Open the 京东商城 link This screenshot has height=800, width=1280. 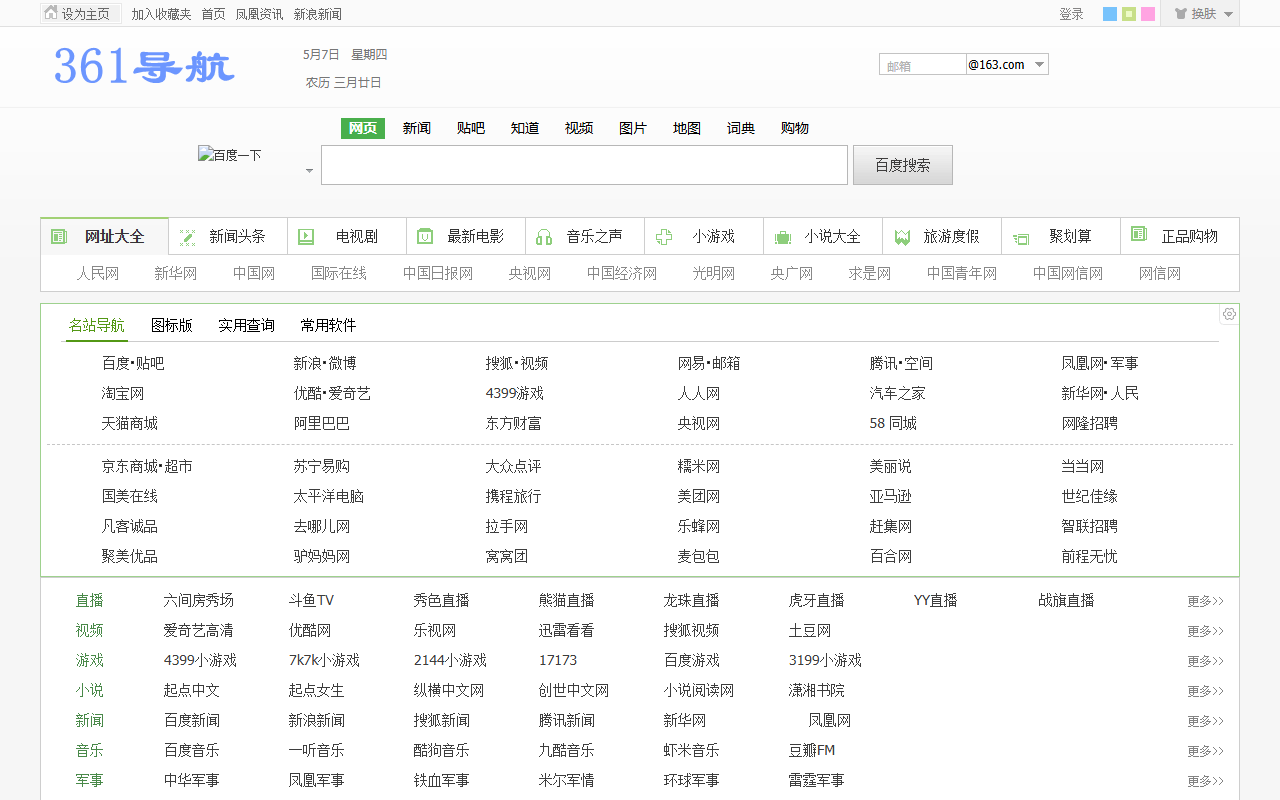[x=130, y=466]
